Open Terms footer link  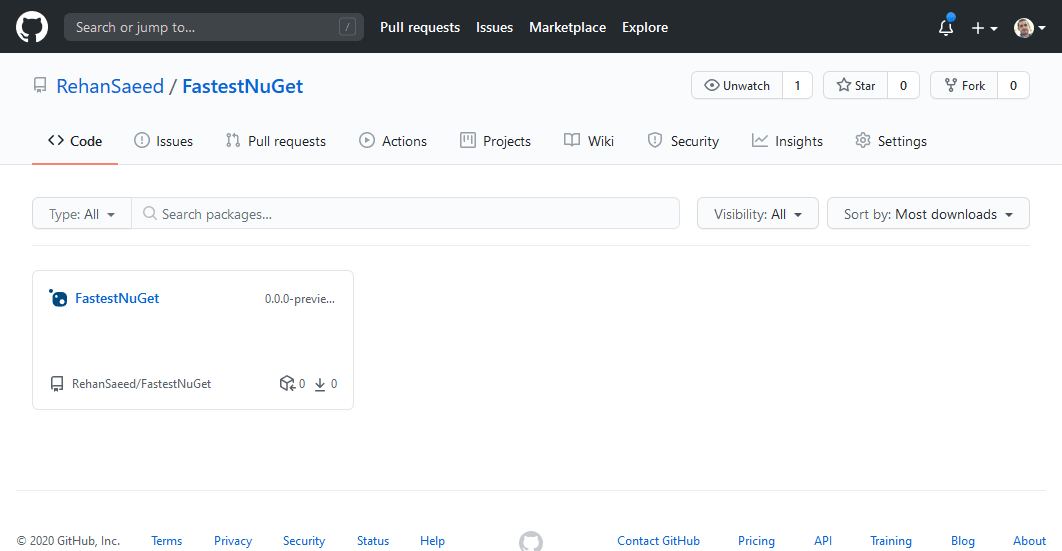click(167, 541)
